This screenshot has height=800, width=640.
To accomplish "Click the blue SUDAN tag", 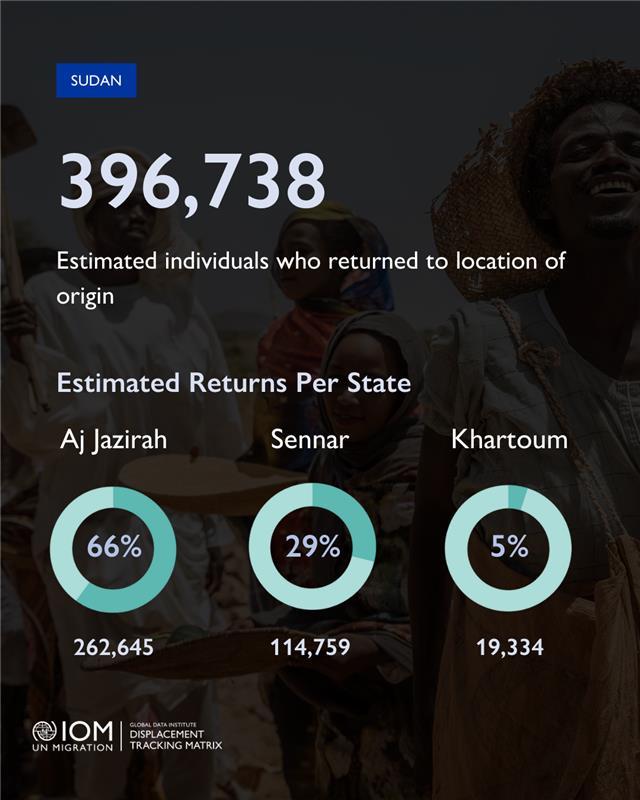I will (96, 81).
